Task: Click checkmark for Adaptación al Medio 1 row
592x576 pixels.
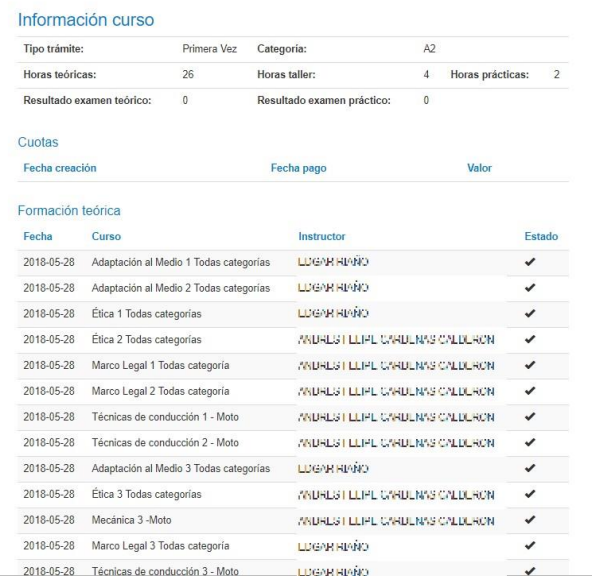Action: pyautogui.click(x=530, y=262)
